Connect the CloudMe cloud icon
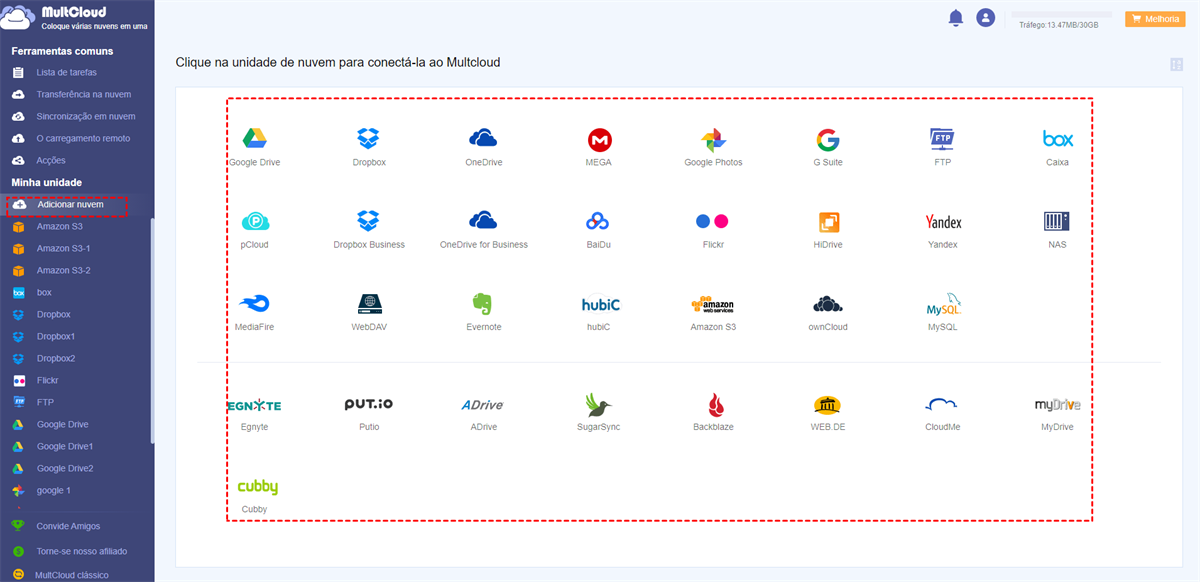Screen dimensions: 1200x582 click(942, 404)
